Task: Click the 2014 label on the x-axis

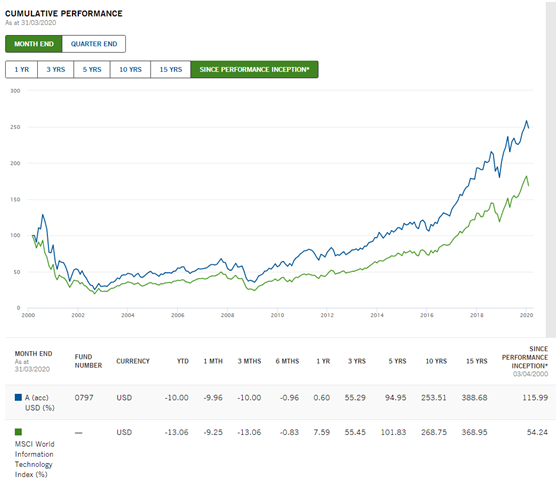Action: point(377,315)
